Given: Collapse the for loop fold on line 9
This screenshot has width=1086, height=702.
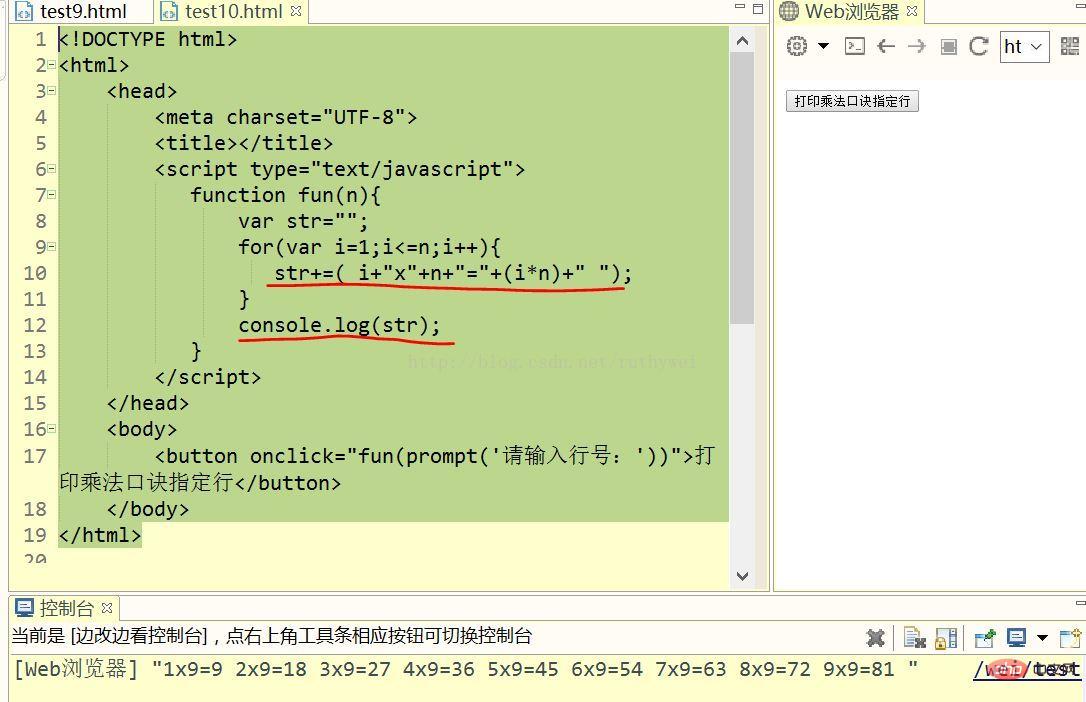Looking at the screenshot, I should pyautogui.click(x=51, y=247).
